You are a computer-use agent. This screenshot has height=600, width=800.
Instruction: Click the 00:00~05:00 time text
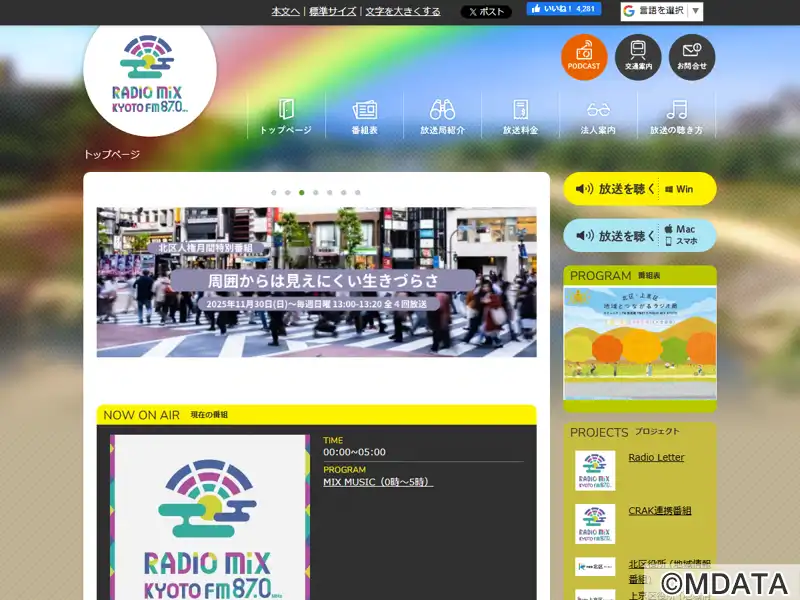[354, 452]
